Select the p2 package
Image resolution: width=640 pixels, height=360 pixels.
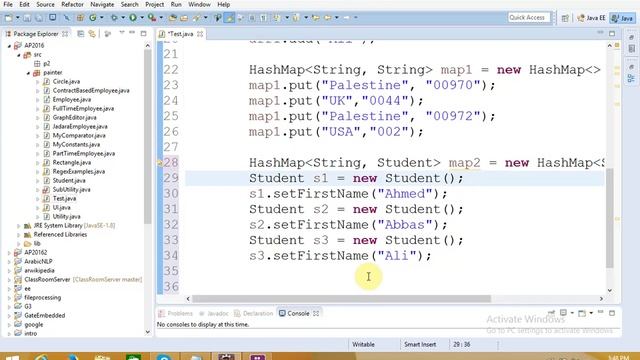click(x=47, y=64)
